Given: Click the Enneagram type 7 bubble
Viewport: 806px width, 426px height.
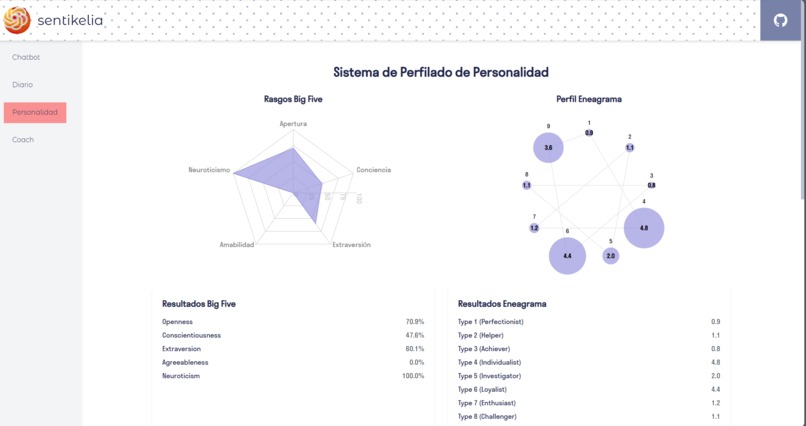Looking at the screenshot, I should point(534,228).
